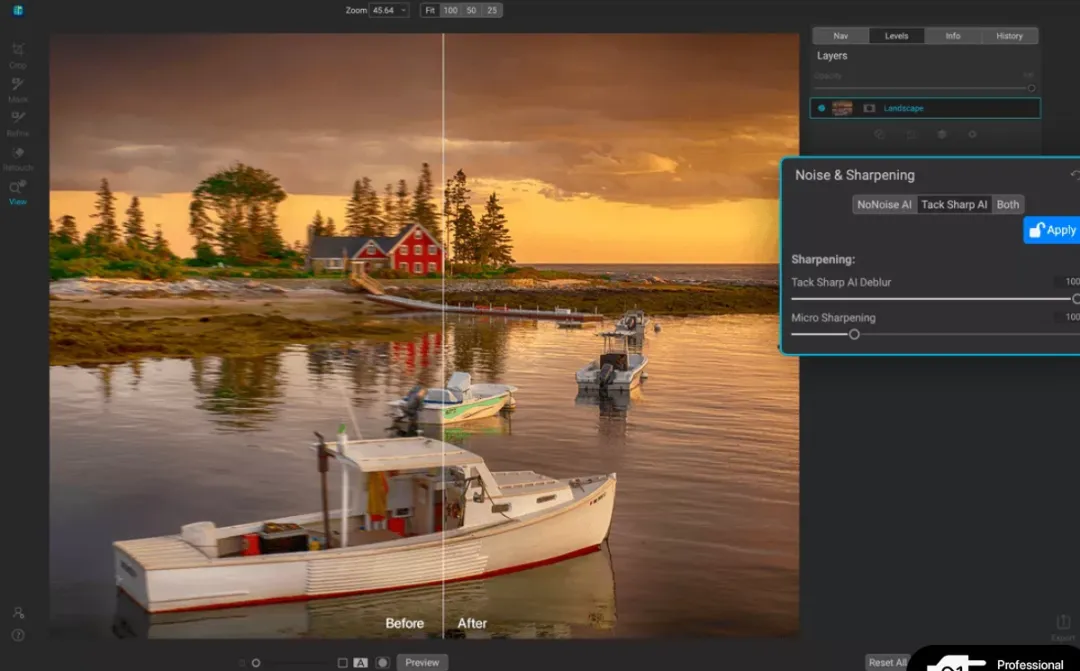
Task: Click the Tack Sharp AI Deblur value field
Action: 1069,282
